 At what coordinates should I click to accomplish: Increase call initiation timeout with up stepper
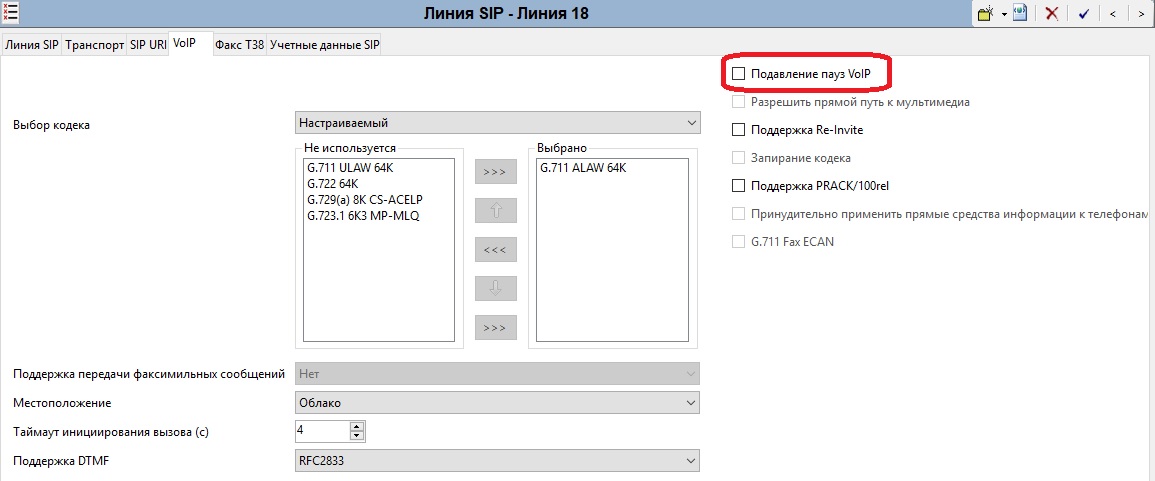point(356,426)
